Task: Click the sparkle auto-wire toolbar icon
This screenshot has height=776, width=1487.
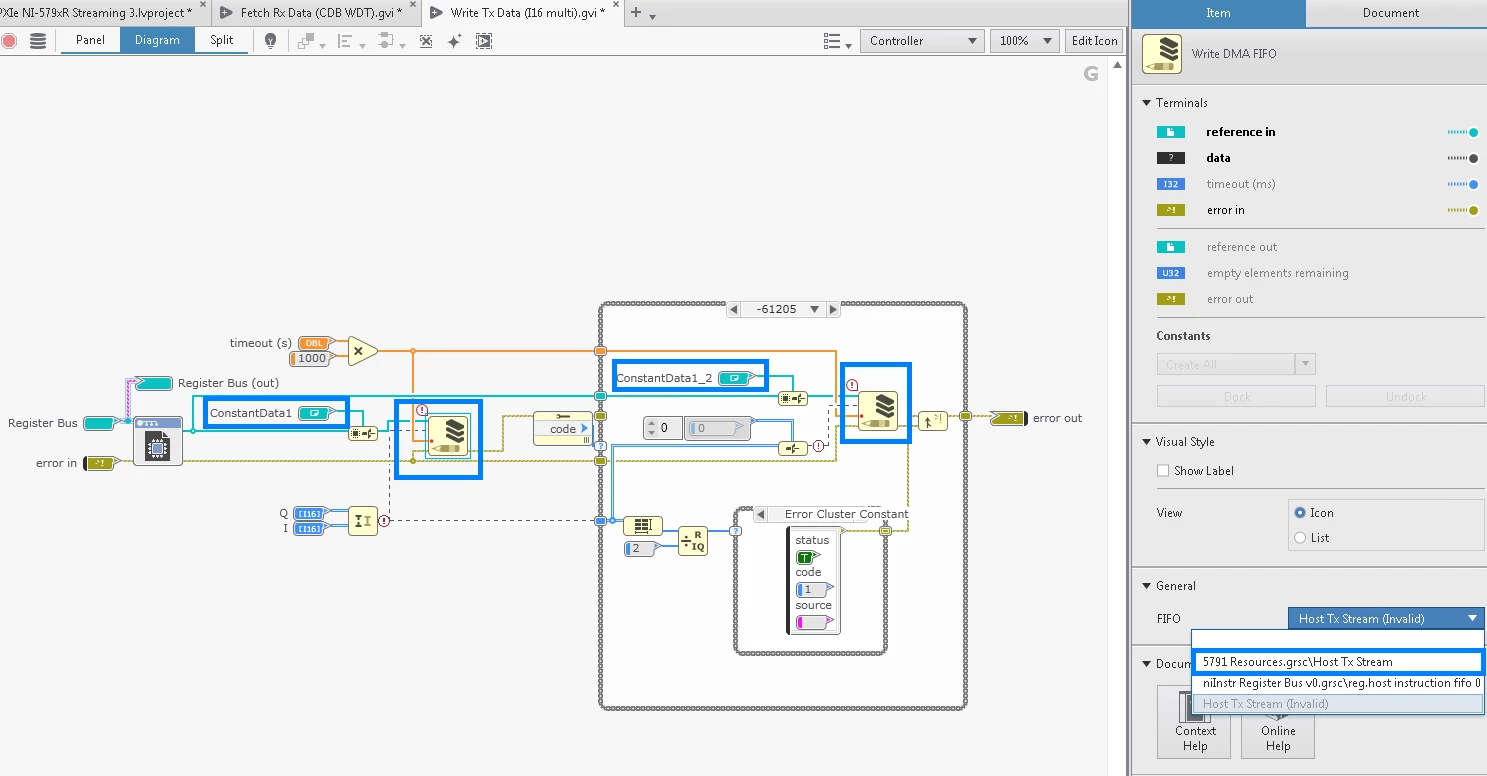Action: tap(455, 41)
